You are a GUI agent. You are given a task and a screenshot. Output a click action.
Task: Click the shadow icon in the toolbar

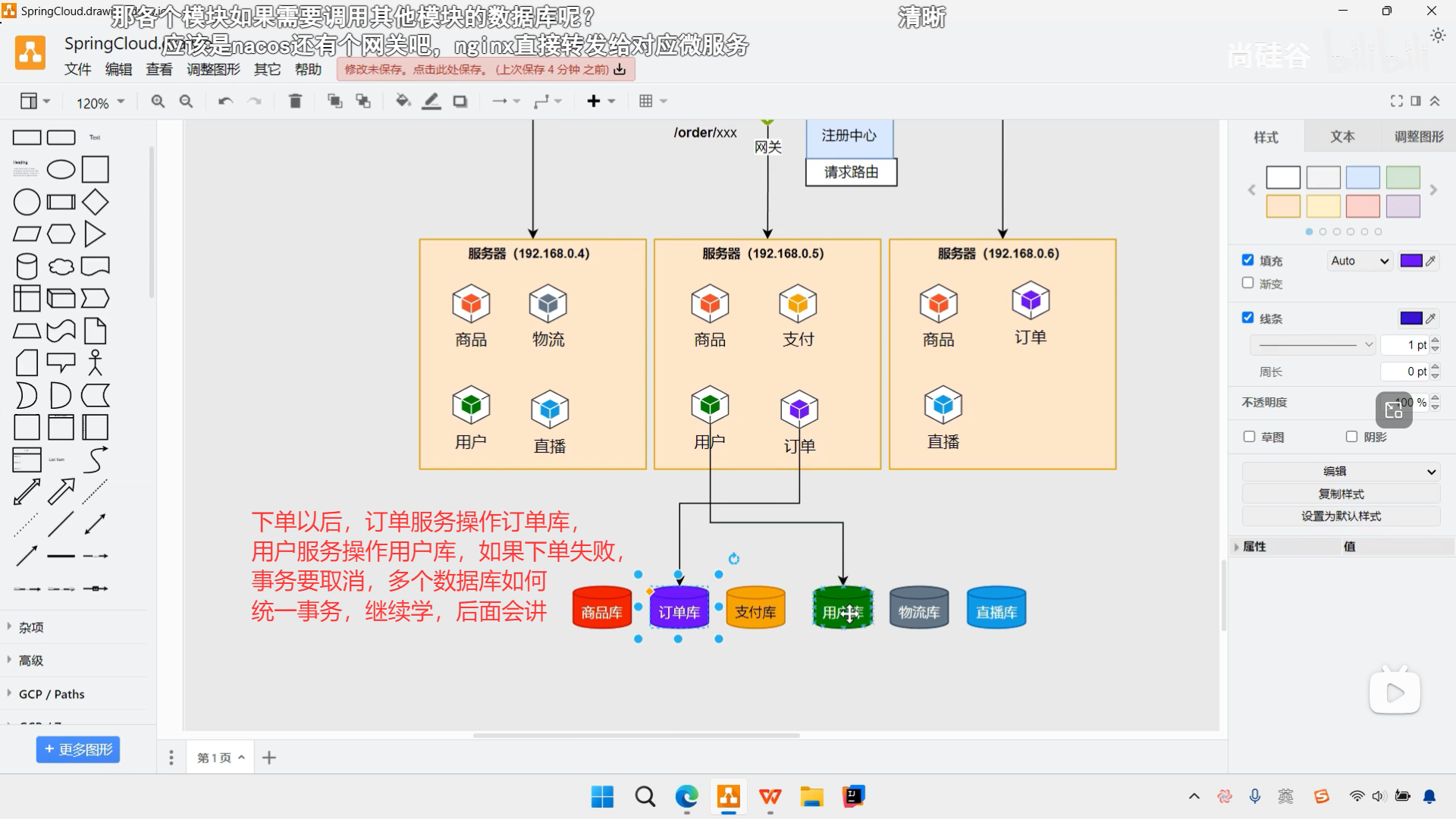click(460, 100)
